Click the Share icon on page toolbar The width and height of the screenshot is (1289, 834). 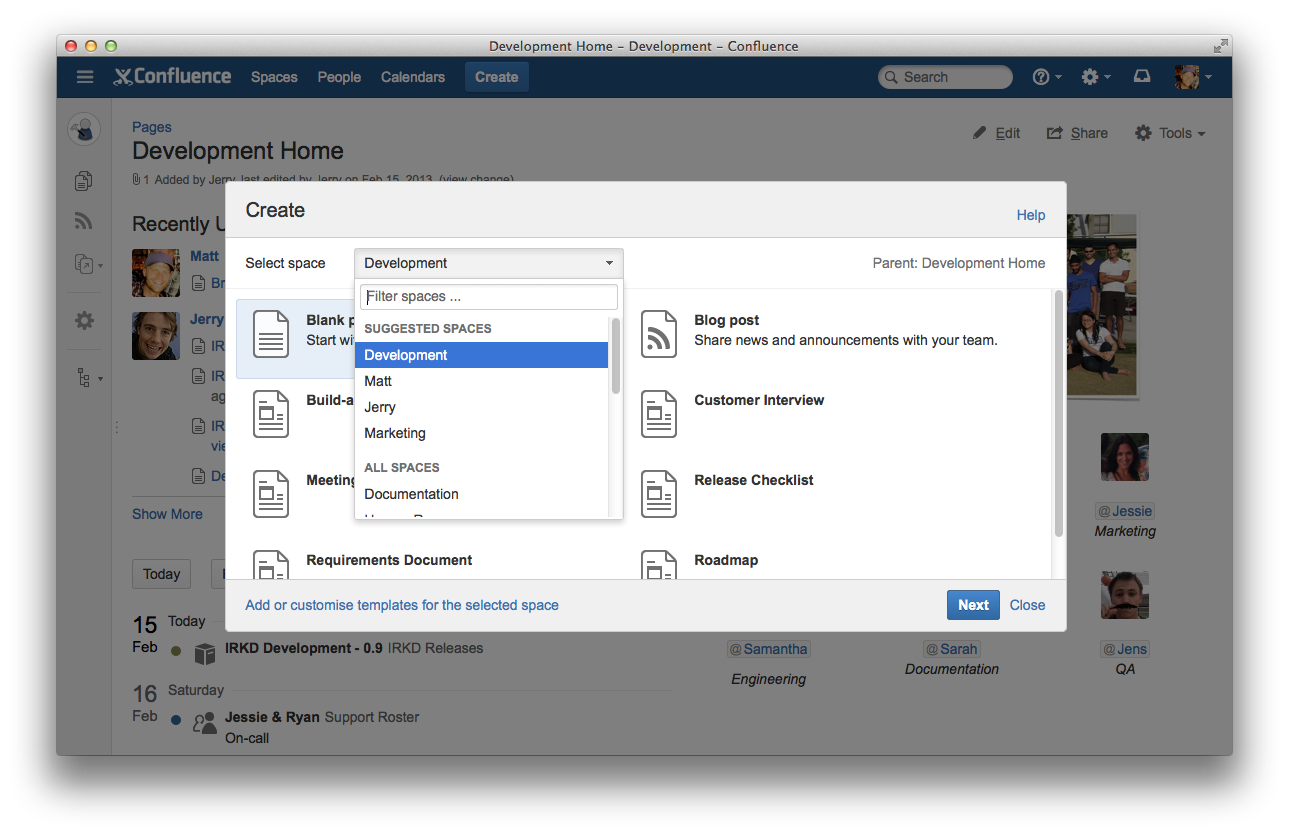1055,133
